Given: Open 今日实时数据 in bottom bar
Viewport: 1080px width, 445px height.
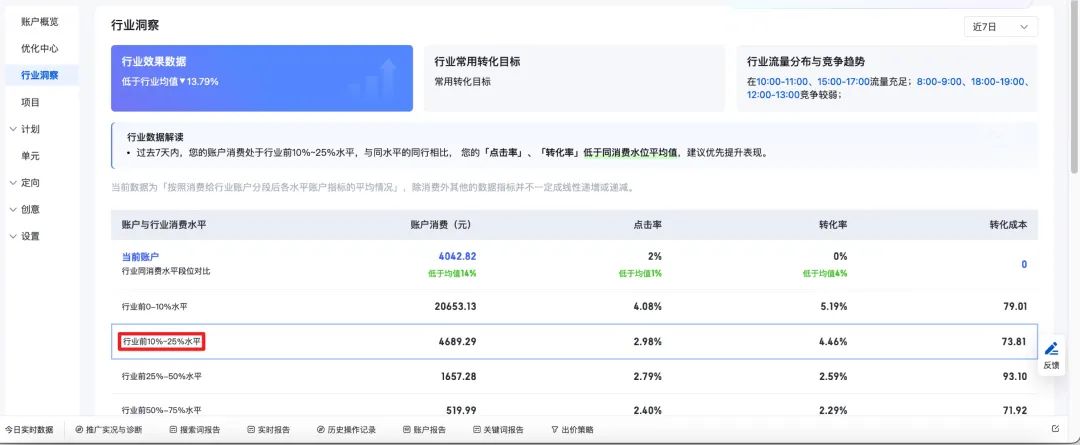Looking at the screenshot, I should tap(29, 430).
